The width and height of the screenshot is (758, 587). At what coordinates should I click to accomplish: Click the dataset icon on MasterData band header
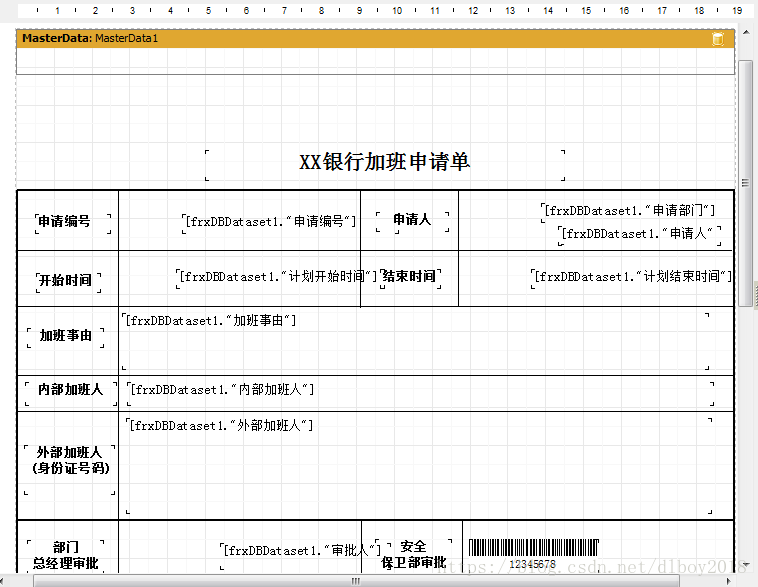pyautogui.click(x=718, y=39)
